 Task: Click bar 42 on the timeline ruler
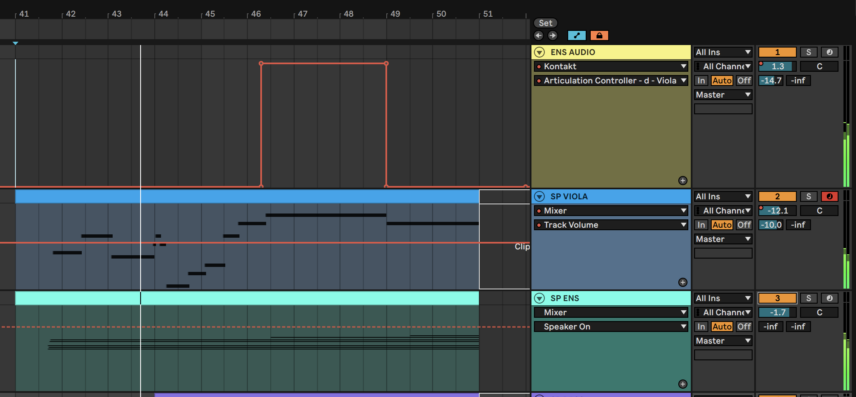click(x=70, y=14)
